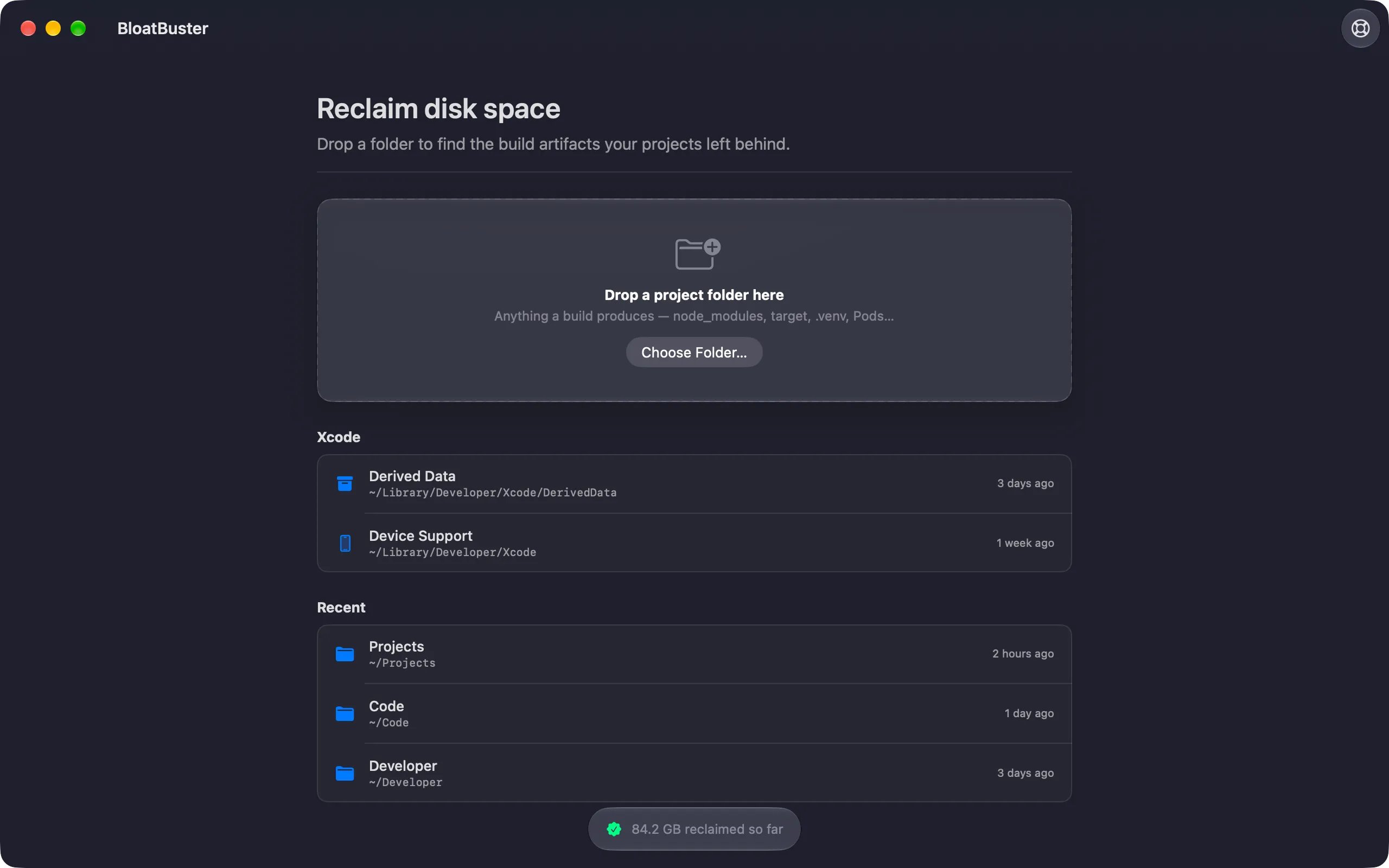The height and width of the screenshot is (868, 1389).
Task: Click the '2 hours ago' timestamp
Action: (x=1023, y=654)
